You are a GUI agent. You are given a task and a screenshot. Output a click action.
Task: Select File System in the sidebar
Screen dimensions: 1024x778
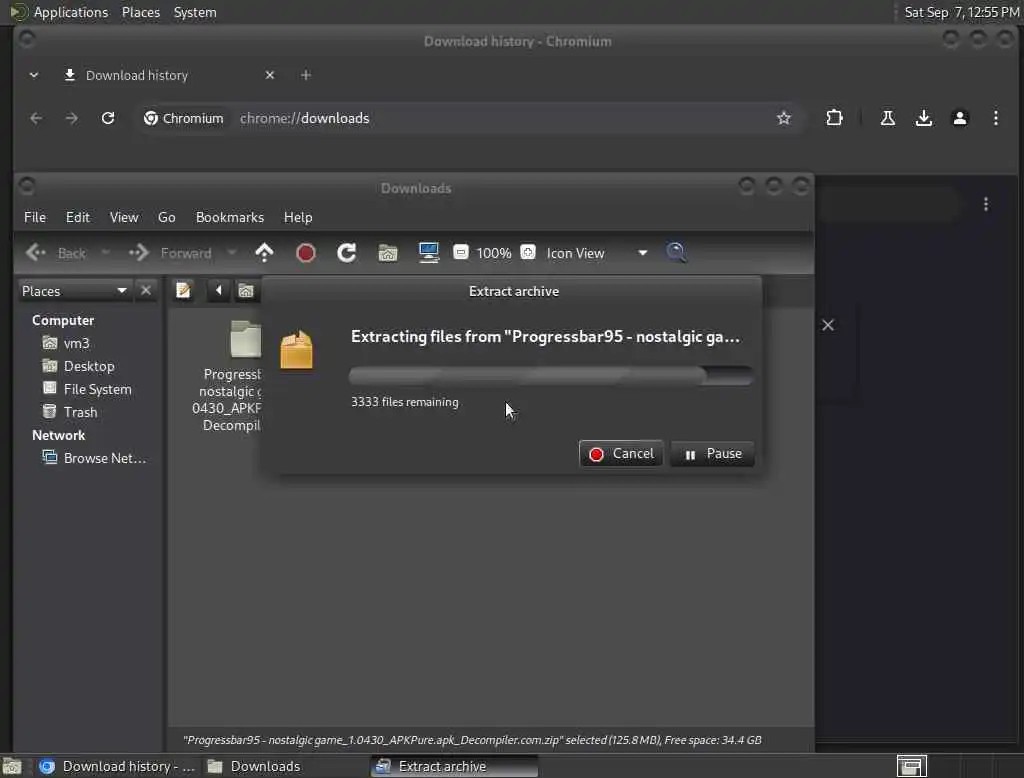(x=88, y=389)
